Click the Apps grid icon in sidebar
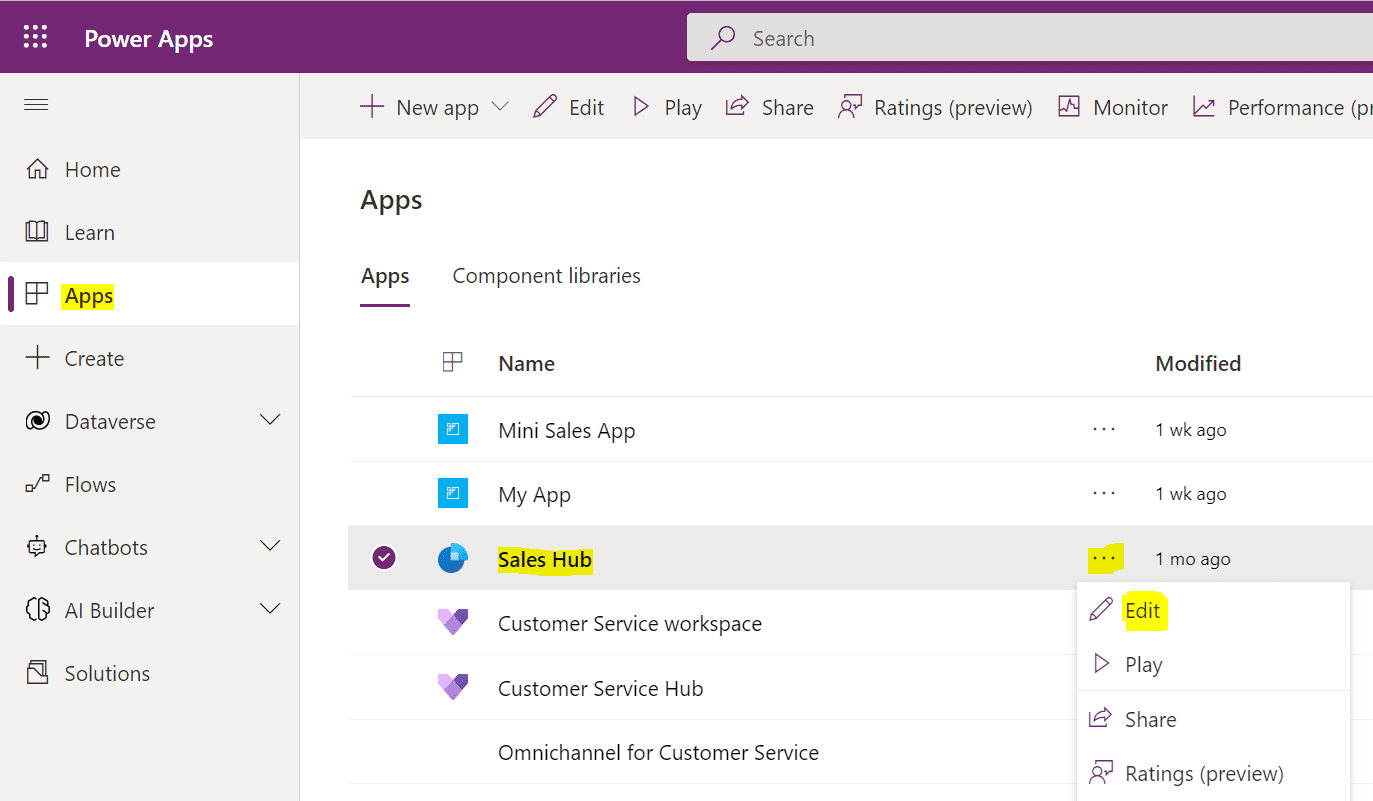Viewport: 1373px width, 801px height. click(37, 295)
